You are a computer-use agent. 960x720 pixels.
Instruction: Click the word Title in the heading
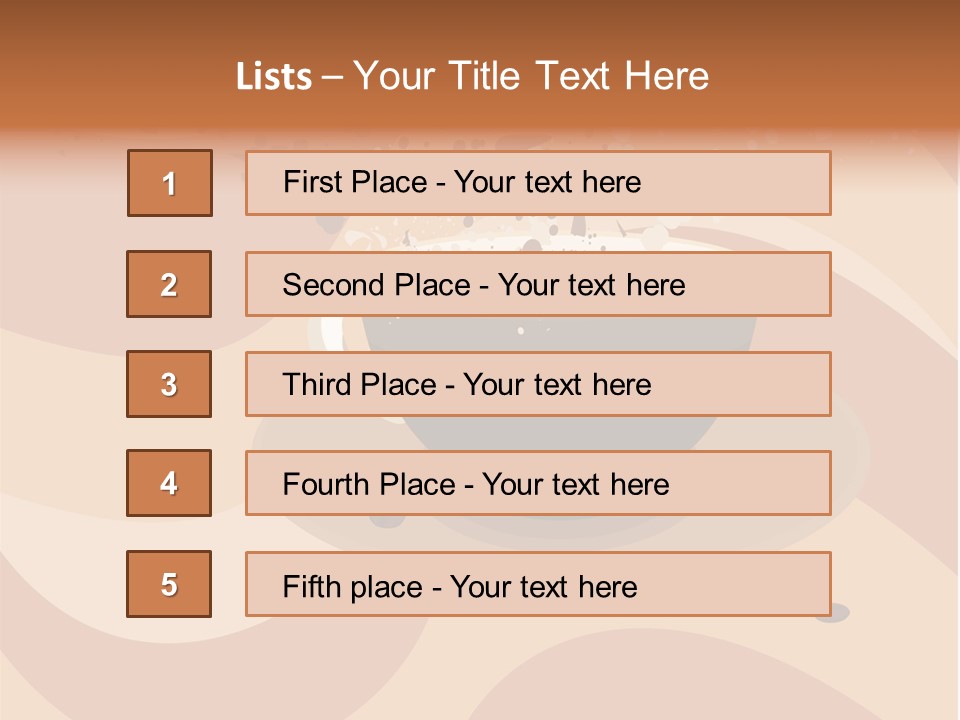tap(484, 77)
